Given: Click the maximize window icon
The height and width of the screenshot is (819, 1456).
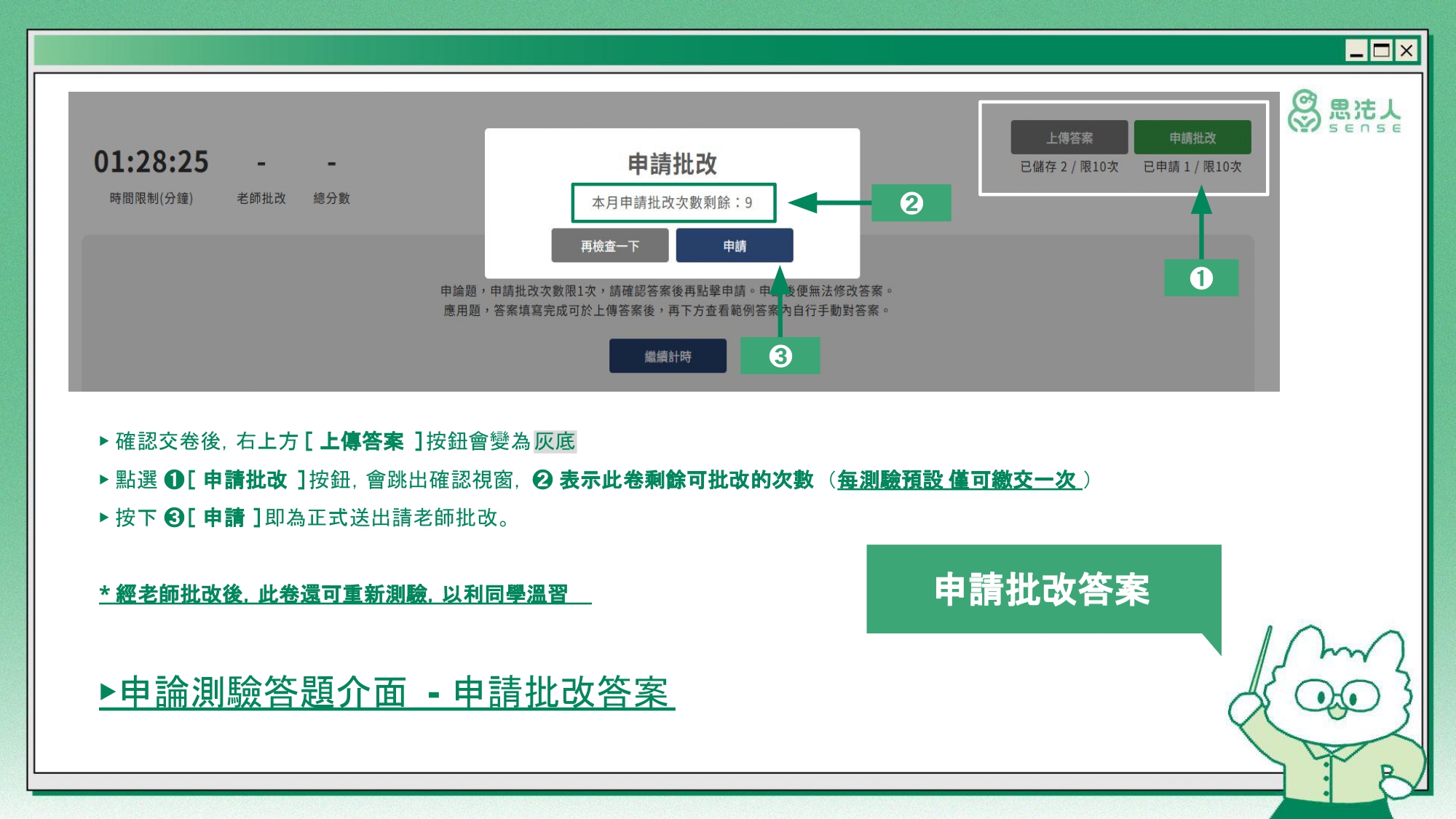Looking at the screenshot, I should point(1381,51).
